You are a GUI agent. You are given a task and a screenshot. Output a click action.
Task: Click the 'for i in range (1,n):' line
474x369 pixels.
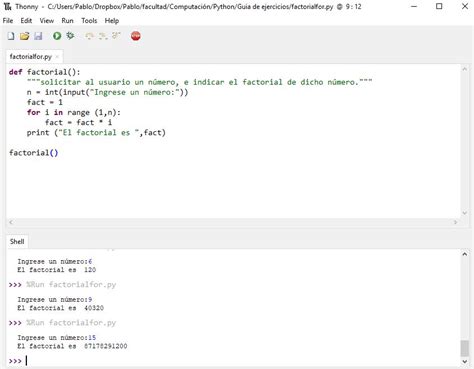[x=74, y=112]
